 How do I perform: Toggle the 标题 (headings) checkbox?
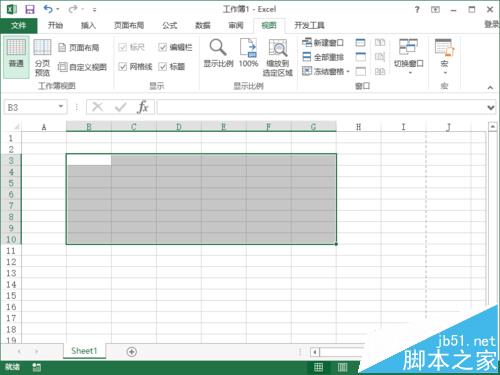172,67
